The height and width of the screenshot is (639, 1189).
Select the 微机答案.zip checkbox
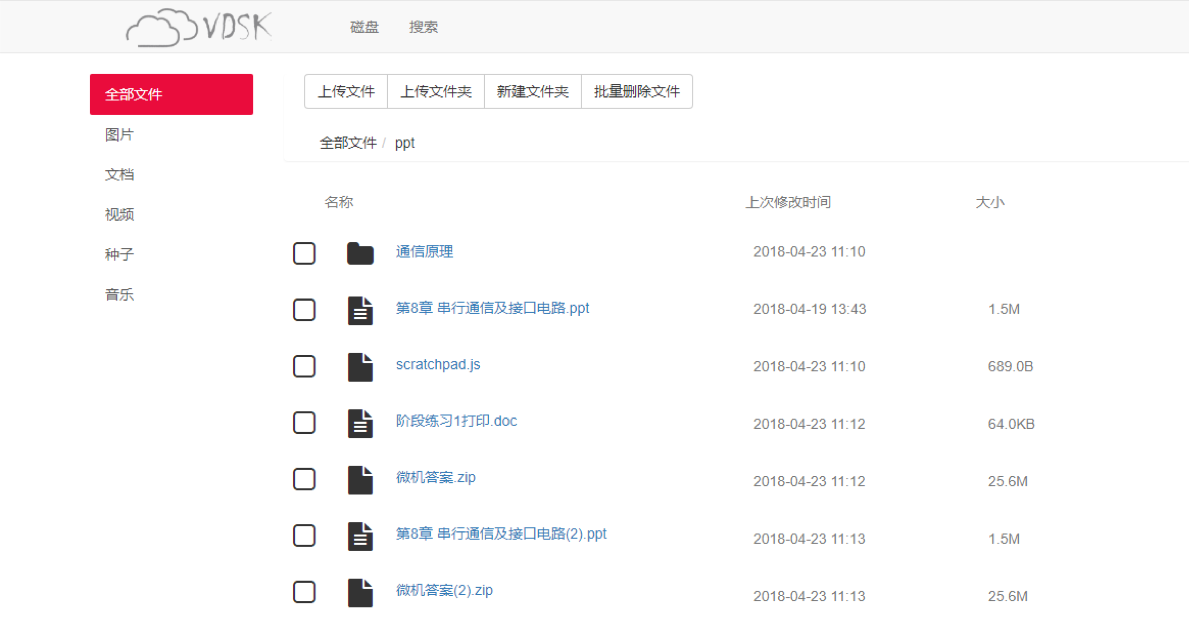pyautogui.click(x=304, y=479)
